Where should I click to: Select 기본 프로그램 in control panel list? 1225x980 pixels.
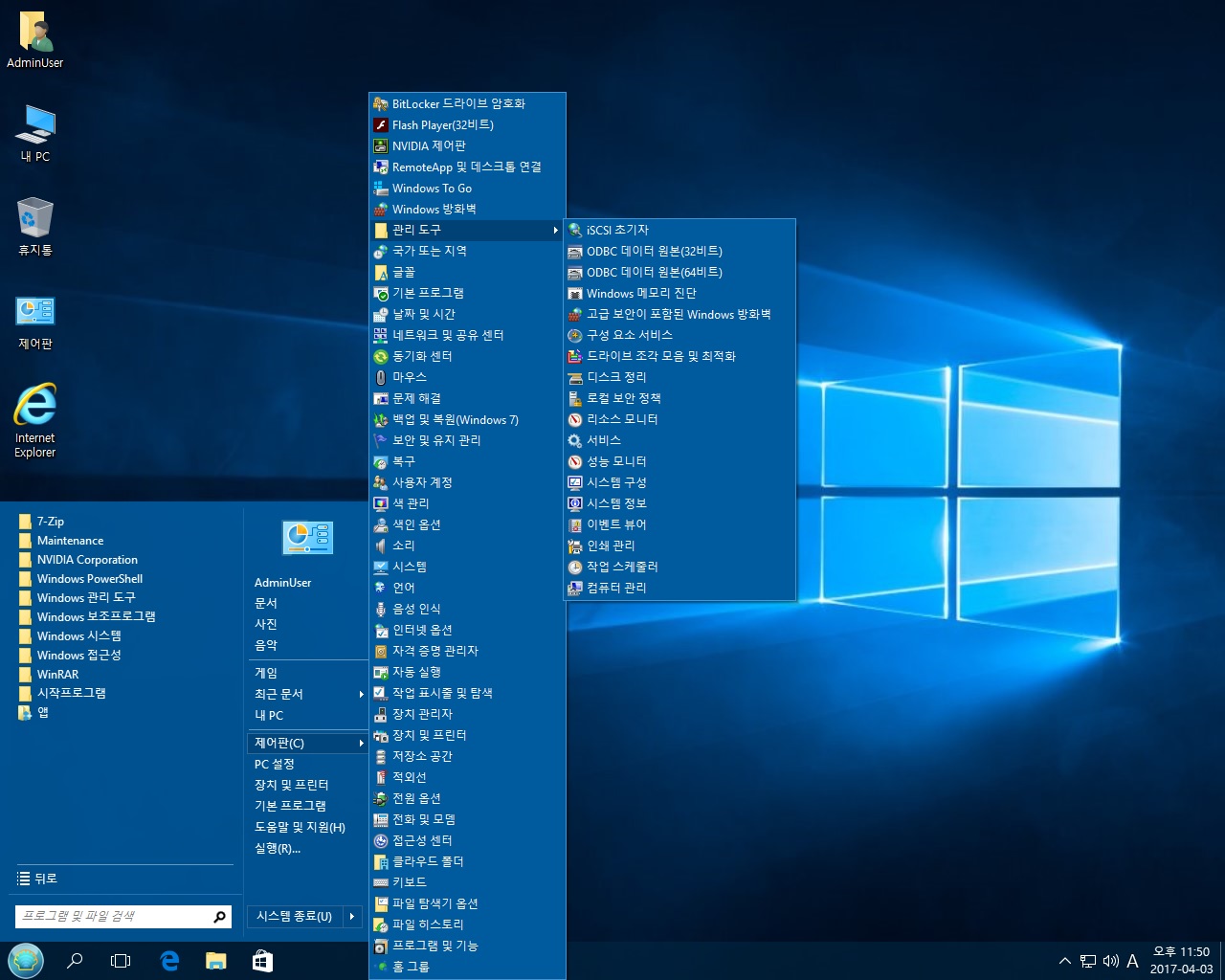(467, 293)
